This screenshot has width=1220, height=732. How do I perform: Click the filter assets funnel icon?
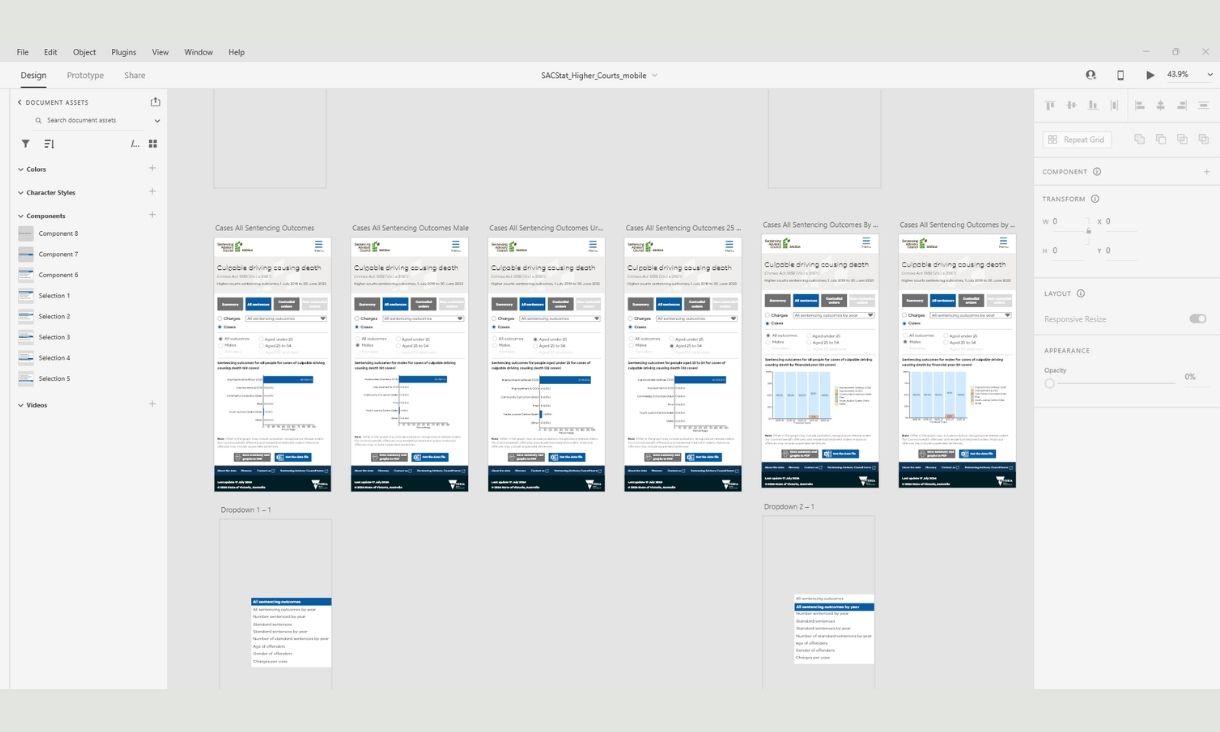tap(25, 144)
